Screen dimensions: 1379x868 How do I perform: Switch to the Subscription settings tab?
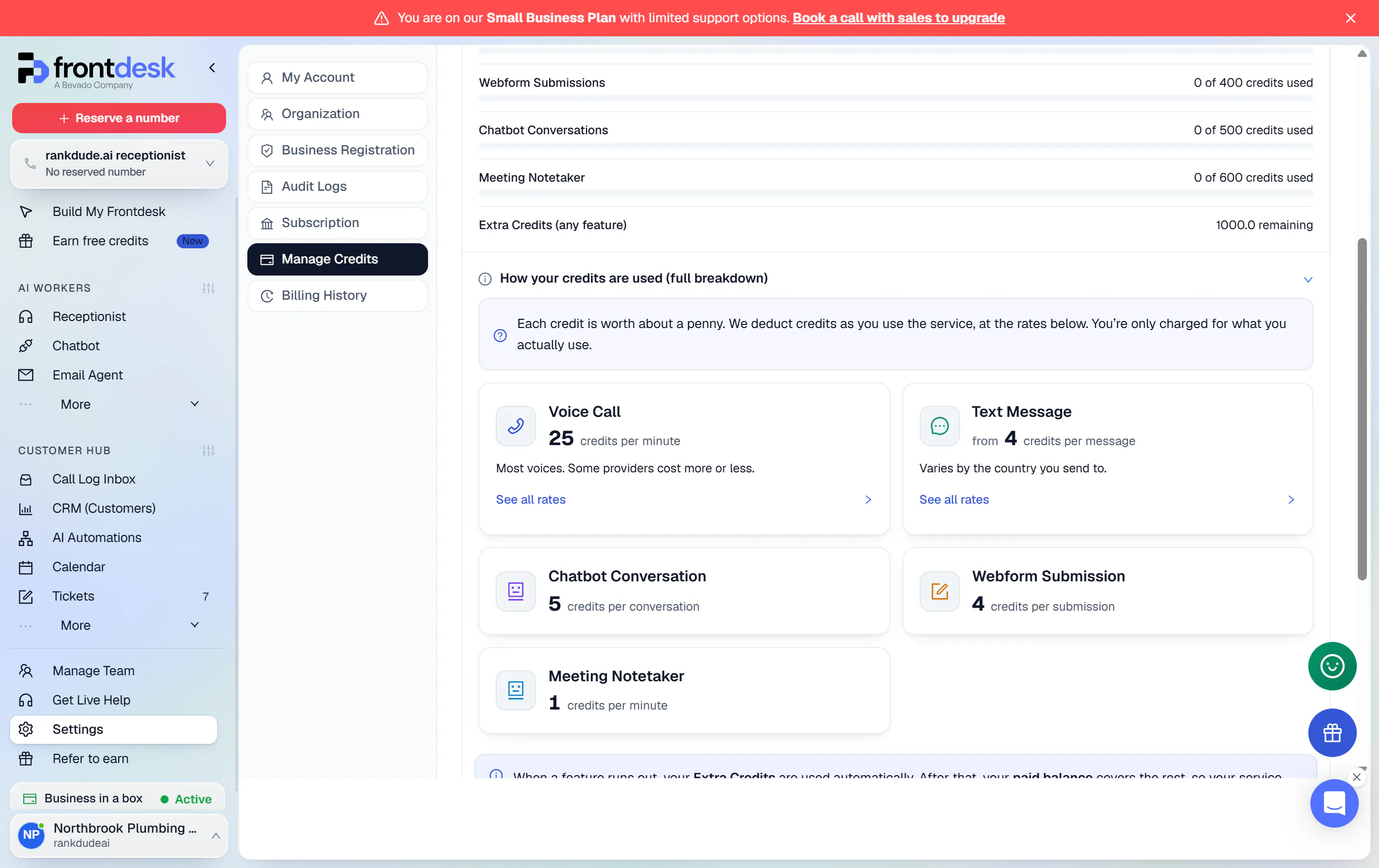pyautogui.click(x=337, y=223)
